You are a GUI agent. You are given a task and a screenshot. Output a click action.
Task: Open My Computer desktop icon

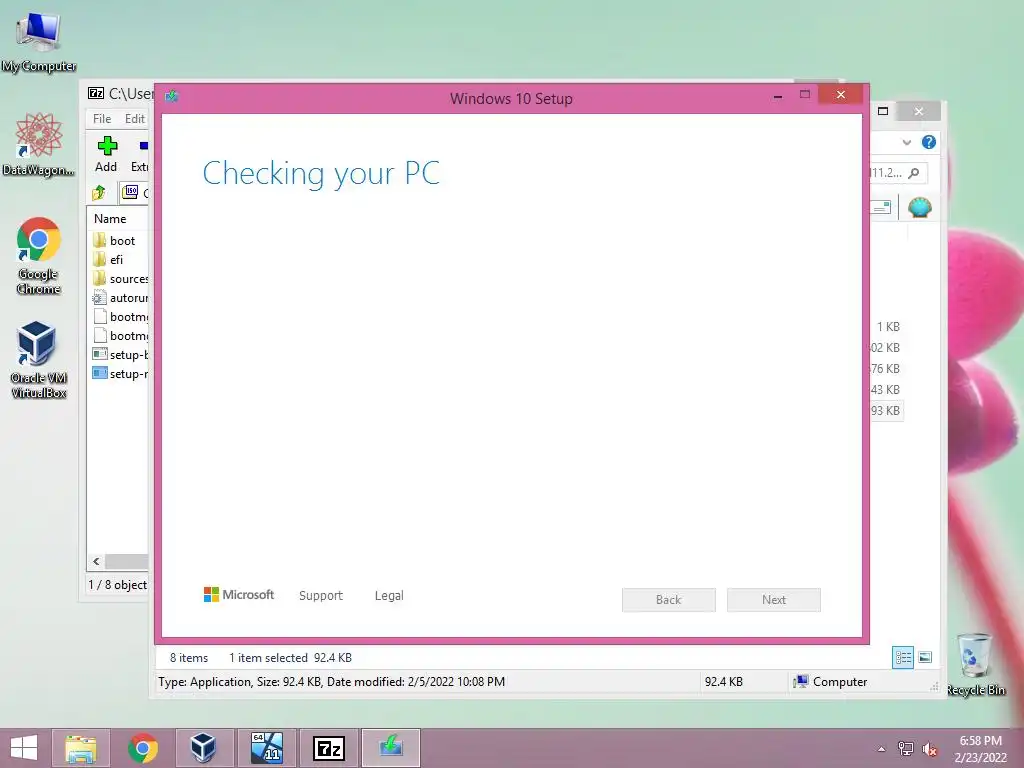pos(39,40)
